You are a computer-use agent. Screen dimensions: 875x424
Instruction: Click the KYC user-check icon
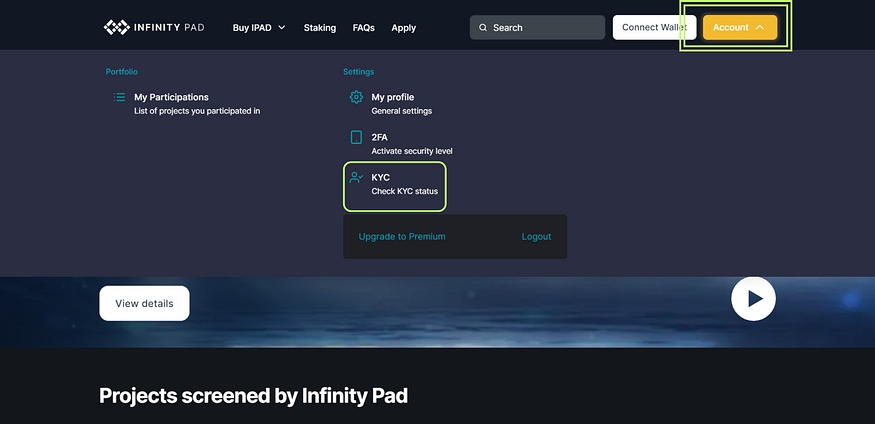coord(356,178)
